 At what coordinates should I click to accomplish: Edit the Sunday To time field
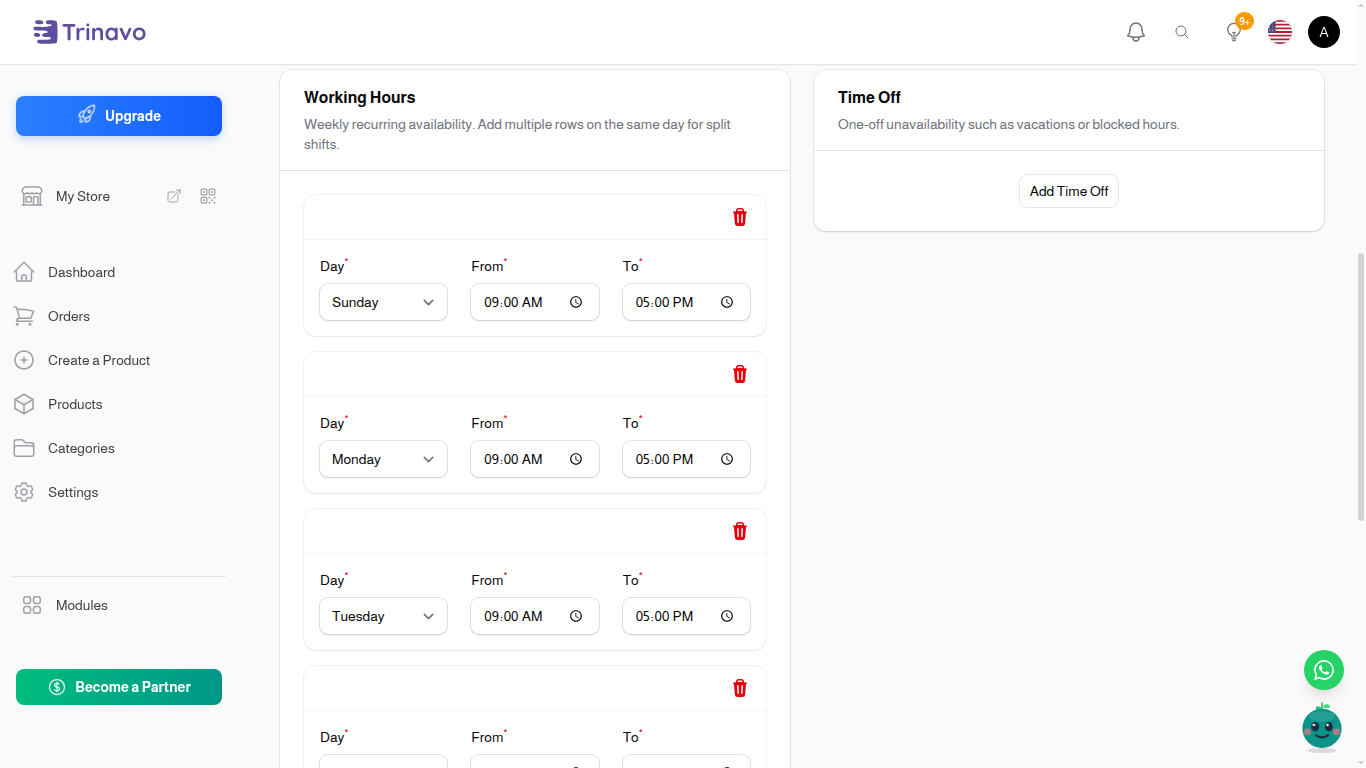686,302
